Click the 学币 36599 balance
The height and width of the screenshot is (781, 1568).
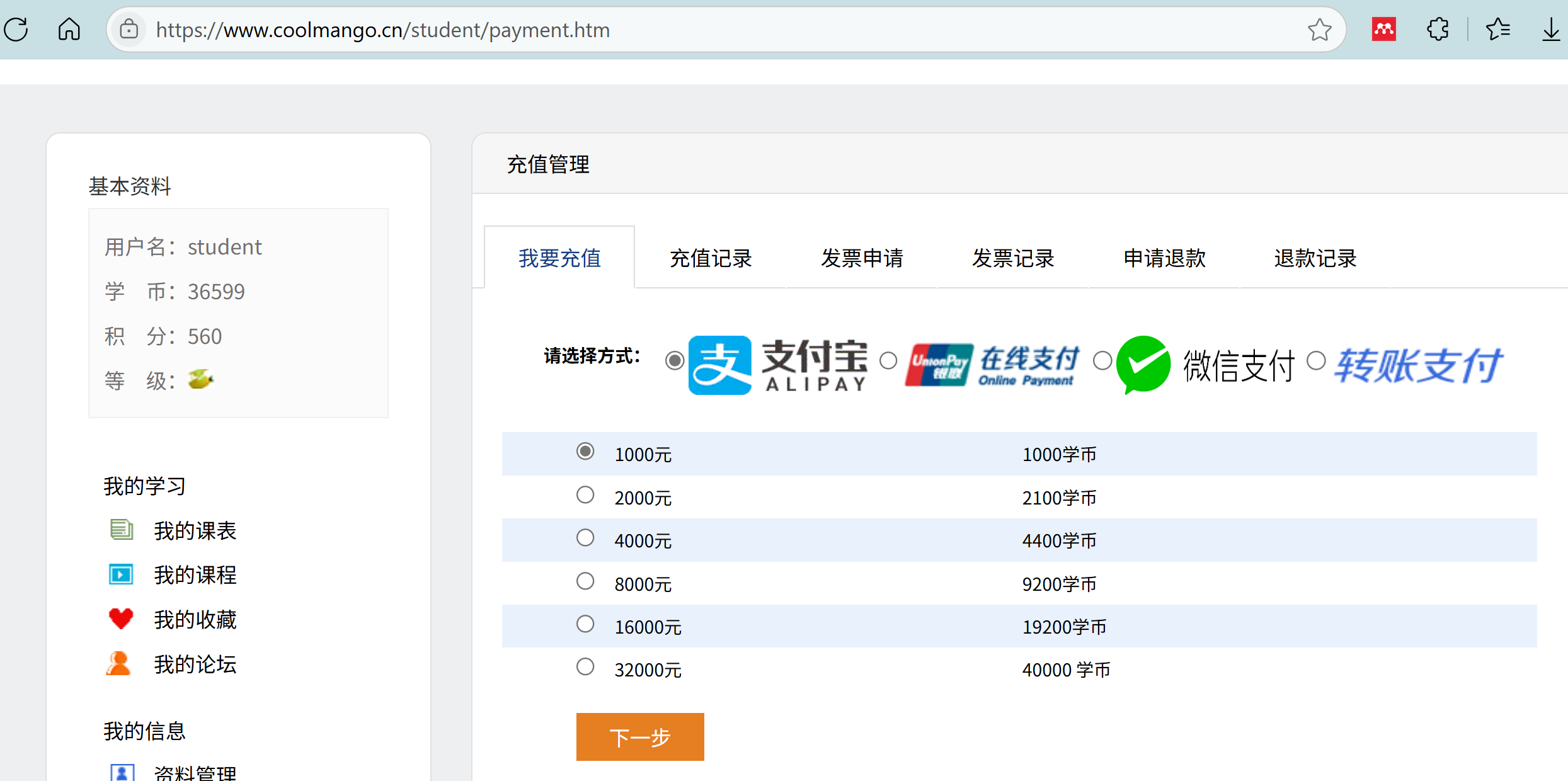point(175,292)
